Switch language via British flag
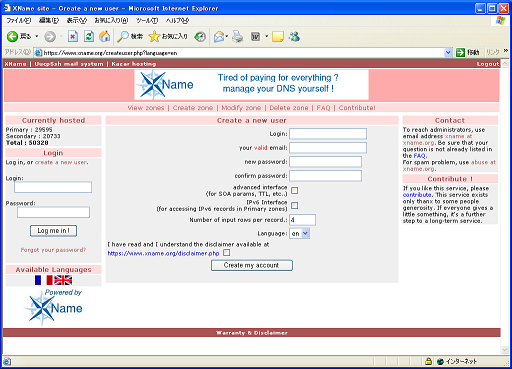Screen dimensions: 512x369 63,280
